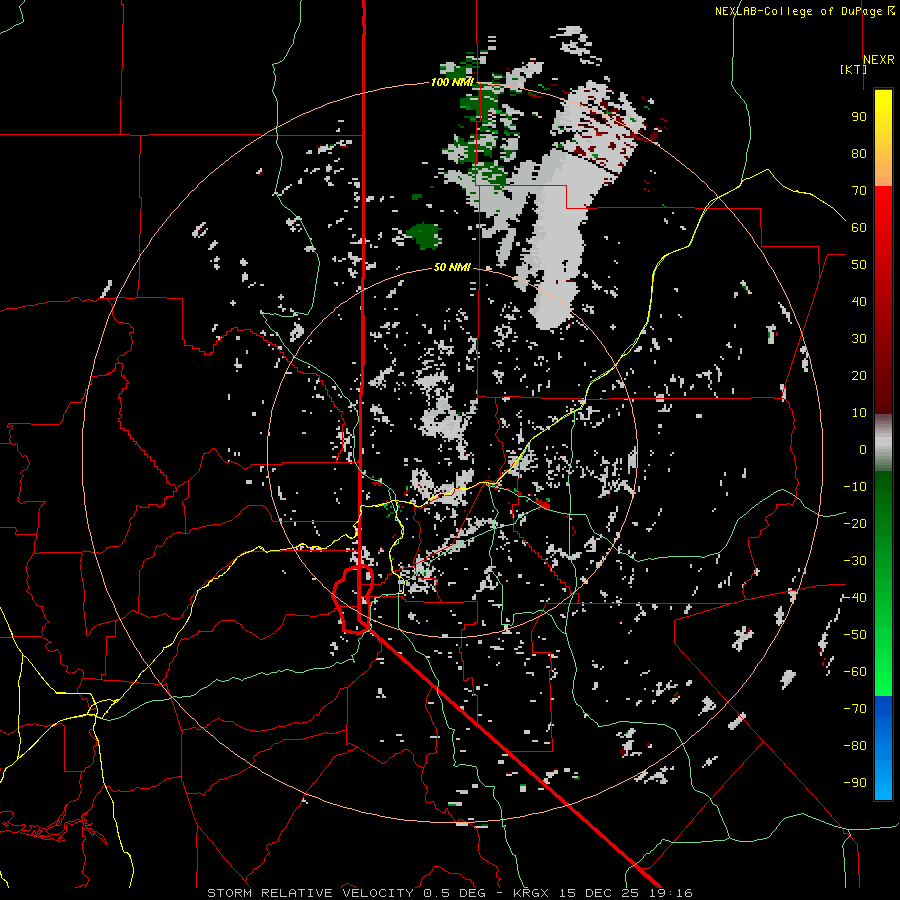Pick the red segment of velocity color bar
This screenshot has height=900, width=900.
(x=883, y=300)
